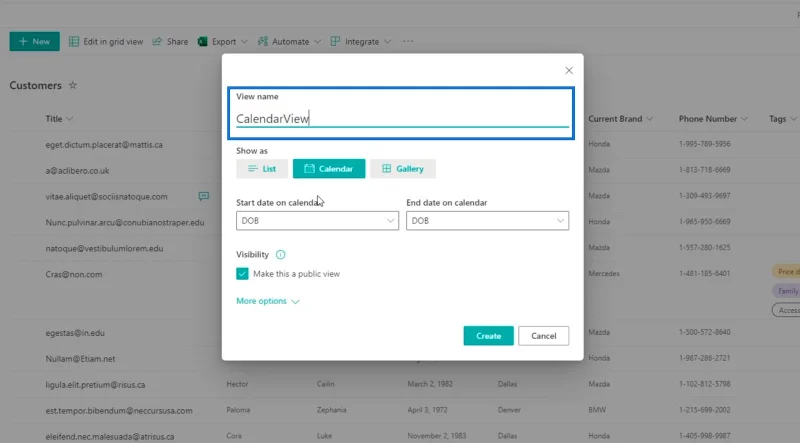Open item egestas@in.edu
Screen dimensions: 800x443
coord(75,333)
